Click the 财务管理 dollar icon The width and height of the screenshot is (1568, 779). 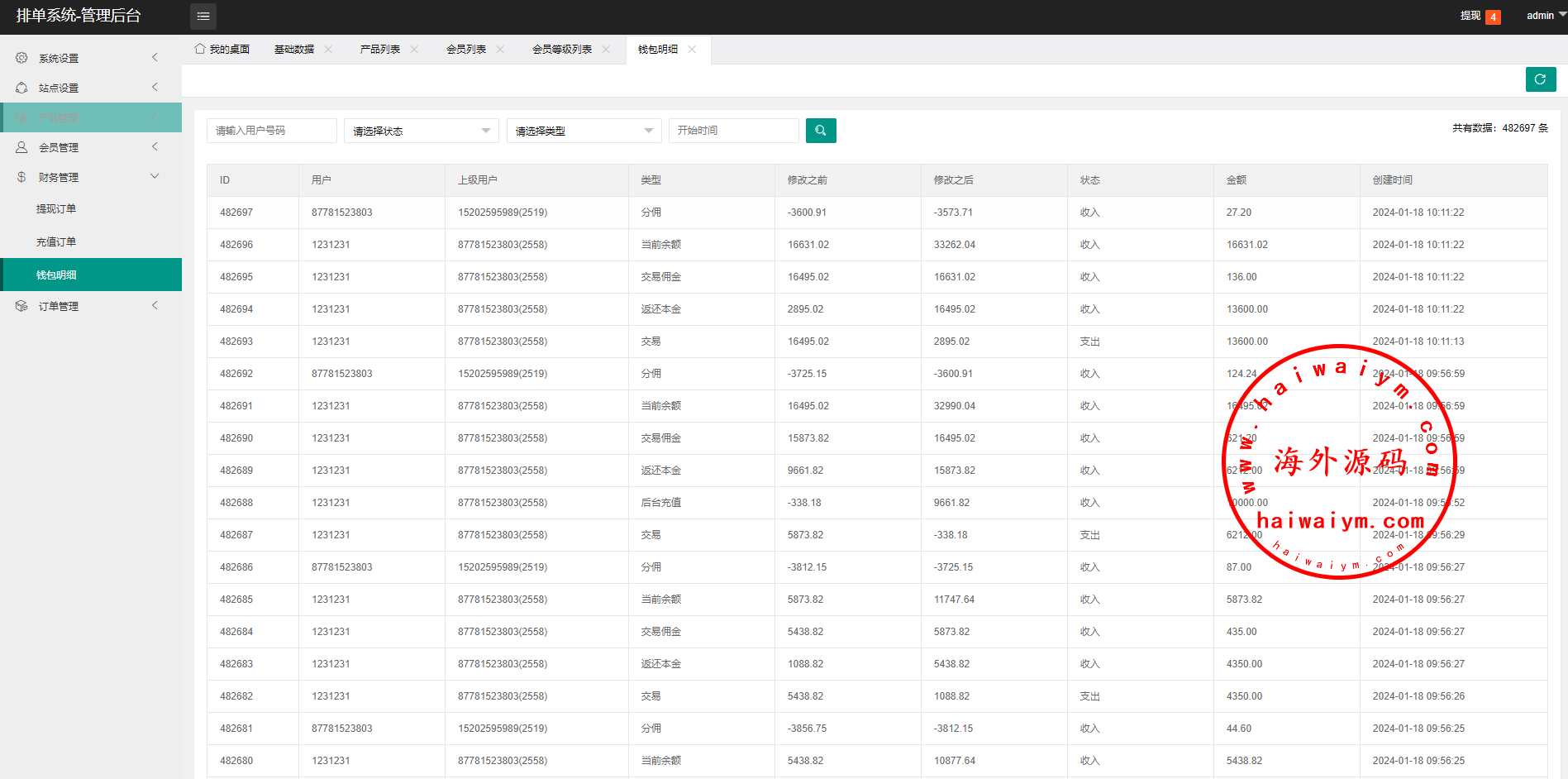(x=21, y=177)
